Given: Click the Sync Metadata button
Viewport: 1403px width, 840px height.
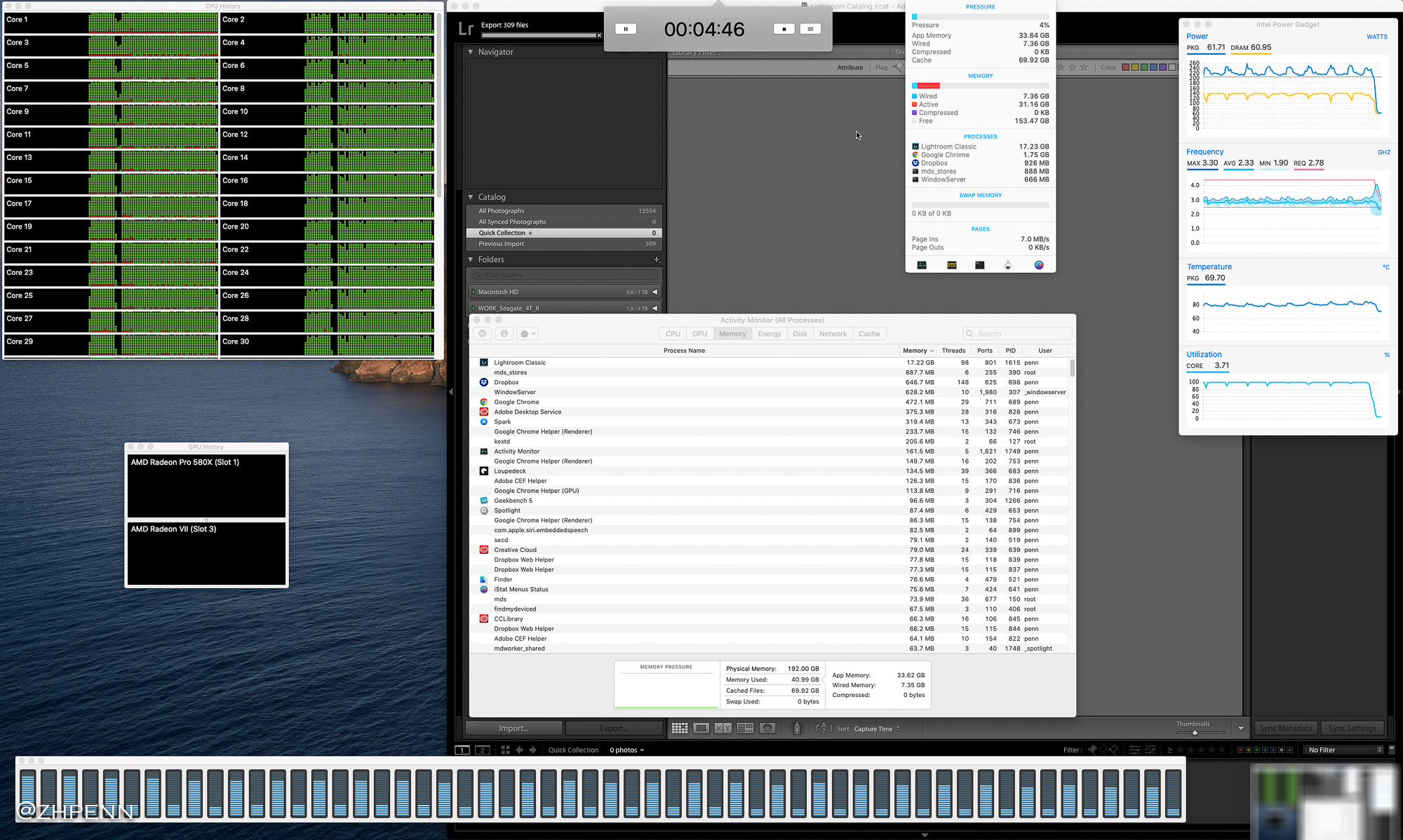Looking at the screenshot, I should tap(1285, 729).
